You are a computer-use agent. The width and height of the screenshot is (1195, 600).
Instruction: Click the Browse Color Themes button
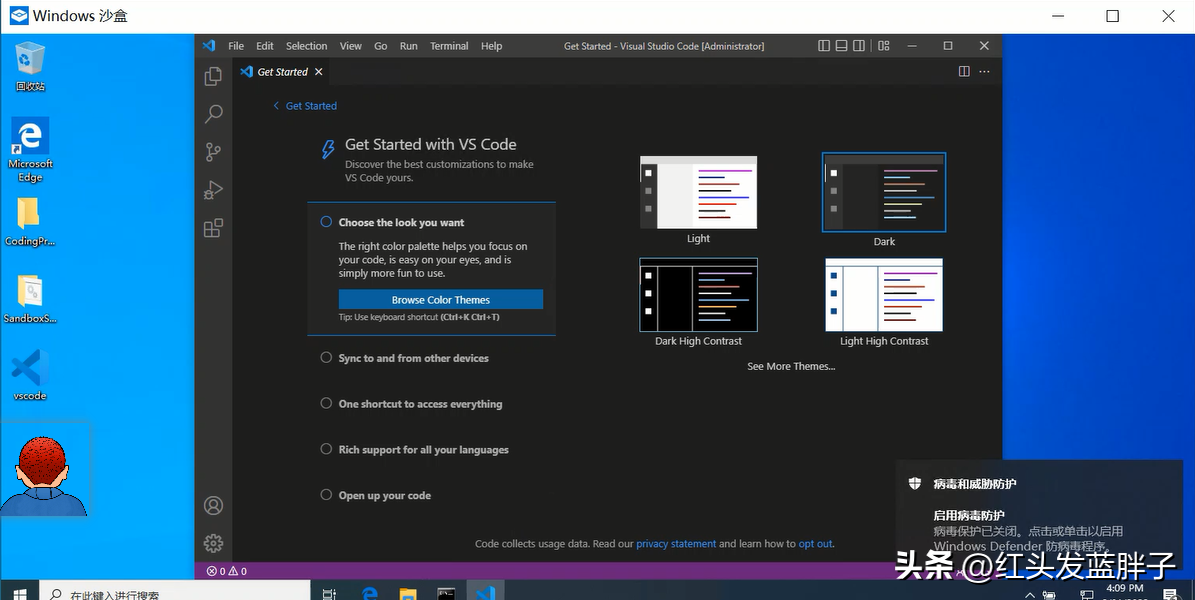click(x=440, y=299)
